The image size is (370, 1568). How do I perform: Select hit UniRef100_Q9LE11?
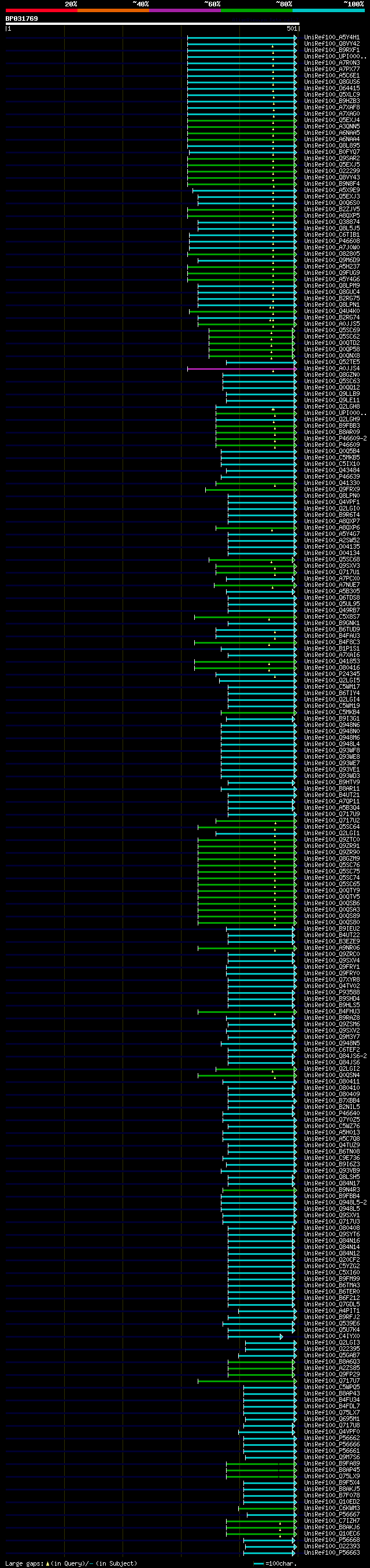coord(332,401)
